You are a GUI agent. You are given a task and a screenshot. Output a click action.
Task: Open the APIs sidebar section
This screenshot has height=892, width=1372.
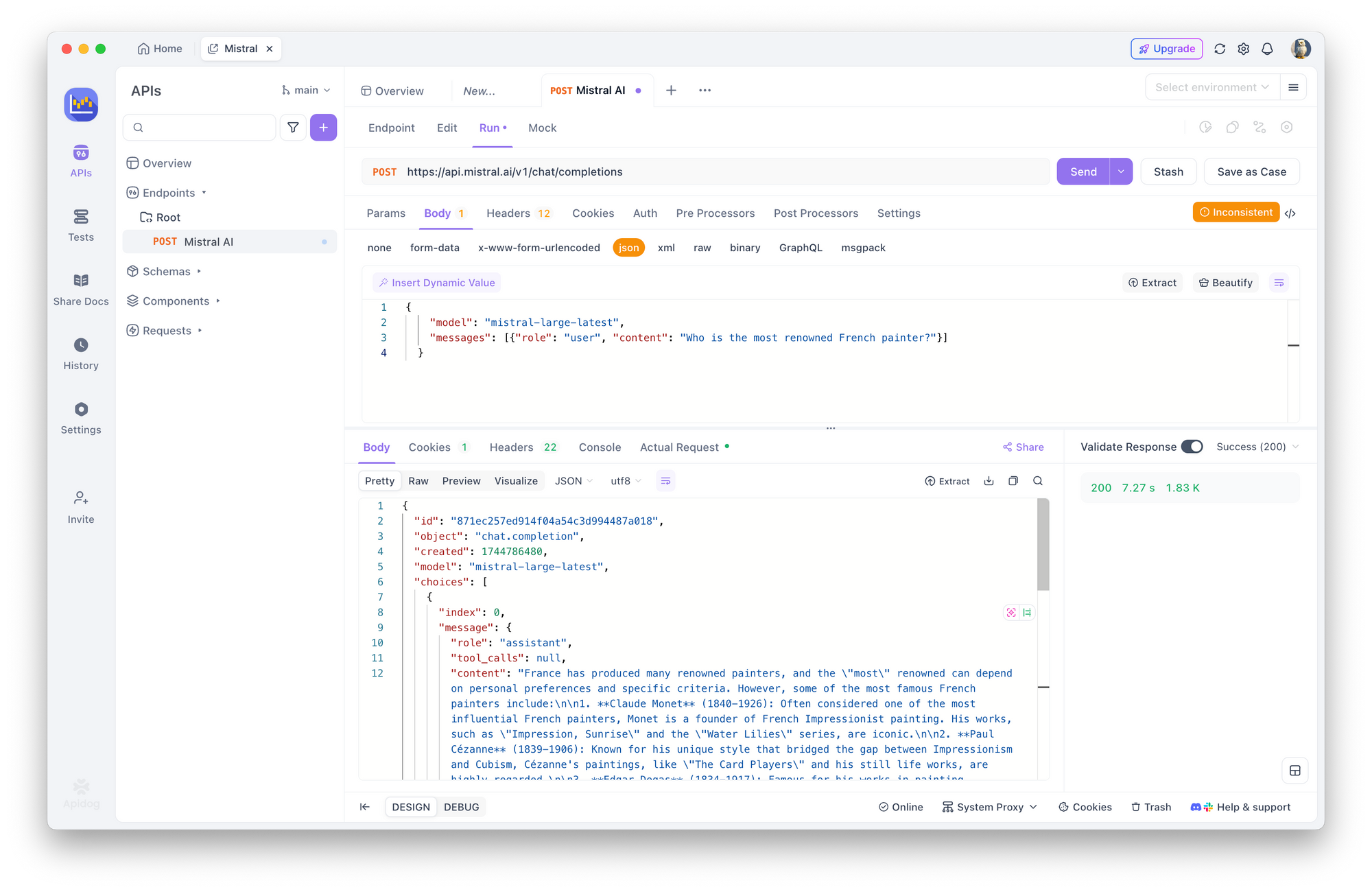[81, 161]
